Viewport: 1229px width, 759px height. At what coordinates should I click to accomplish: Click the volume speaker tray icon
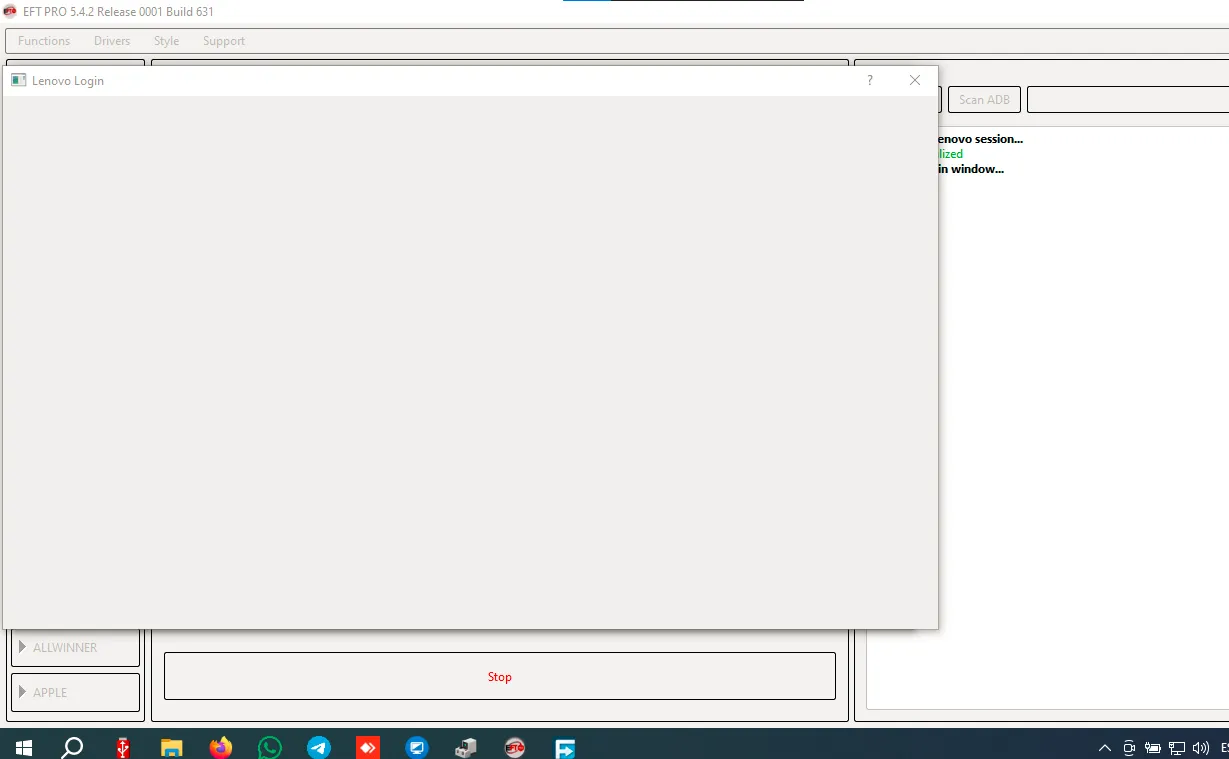click(x=1201, y=748)
